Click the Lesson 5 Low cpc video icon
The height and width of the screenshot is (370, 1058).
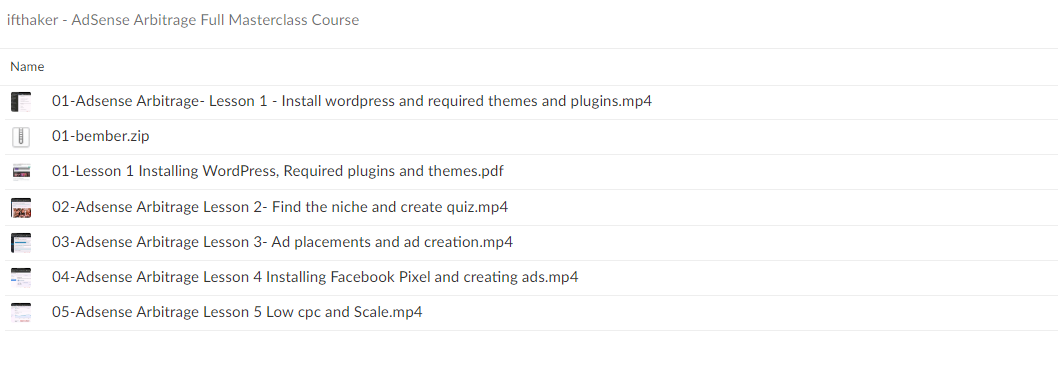point(21,313)
